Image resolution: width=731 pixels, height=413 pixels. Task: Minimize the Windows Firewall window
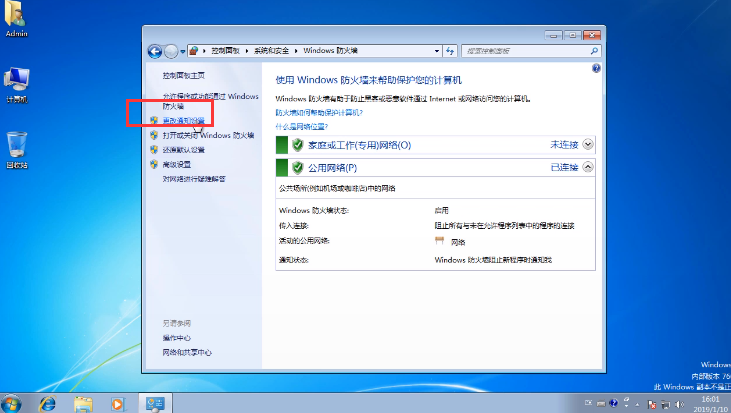(x=553, y=35)
